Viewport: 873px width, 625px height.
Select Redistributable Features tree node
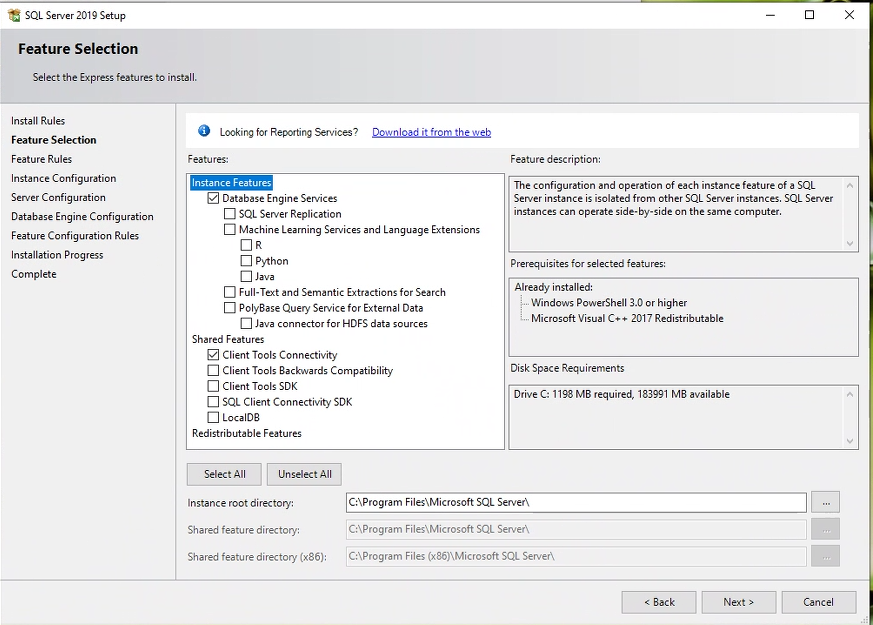coord(247,433)
